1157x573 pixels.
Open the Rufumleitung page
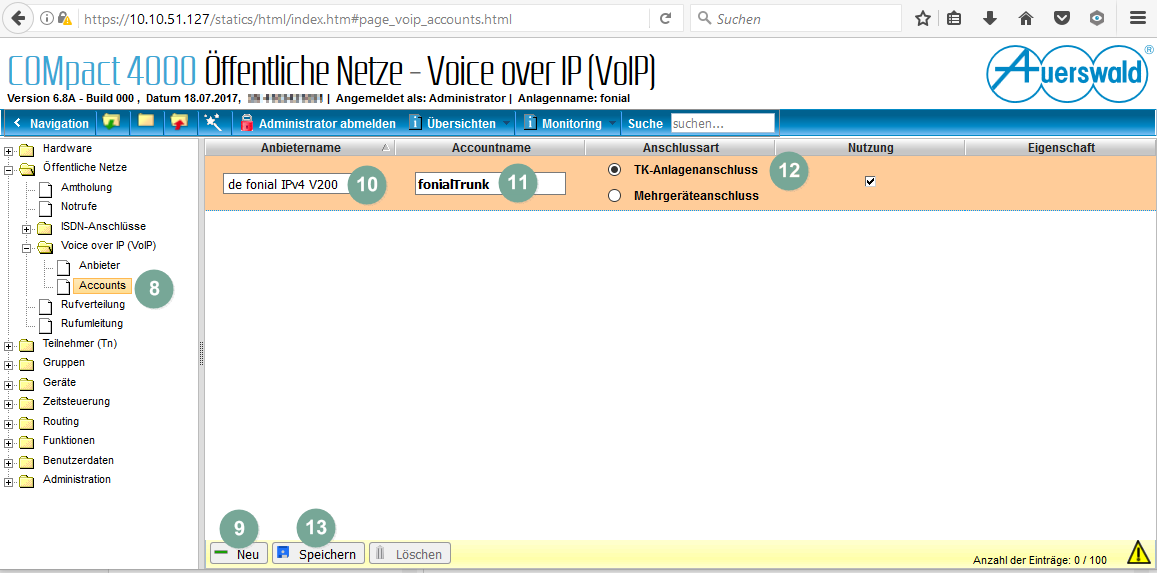[92, 323]
